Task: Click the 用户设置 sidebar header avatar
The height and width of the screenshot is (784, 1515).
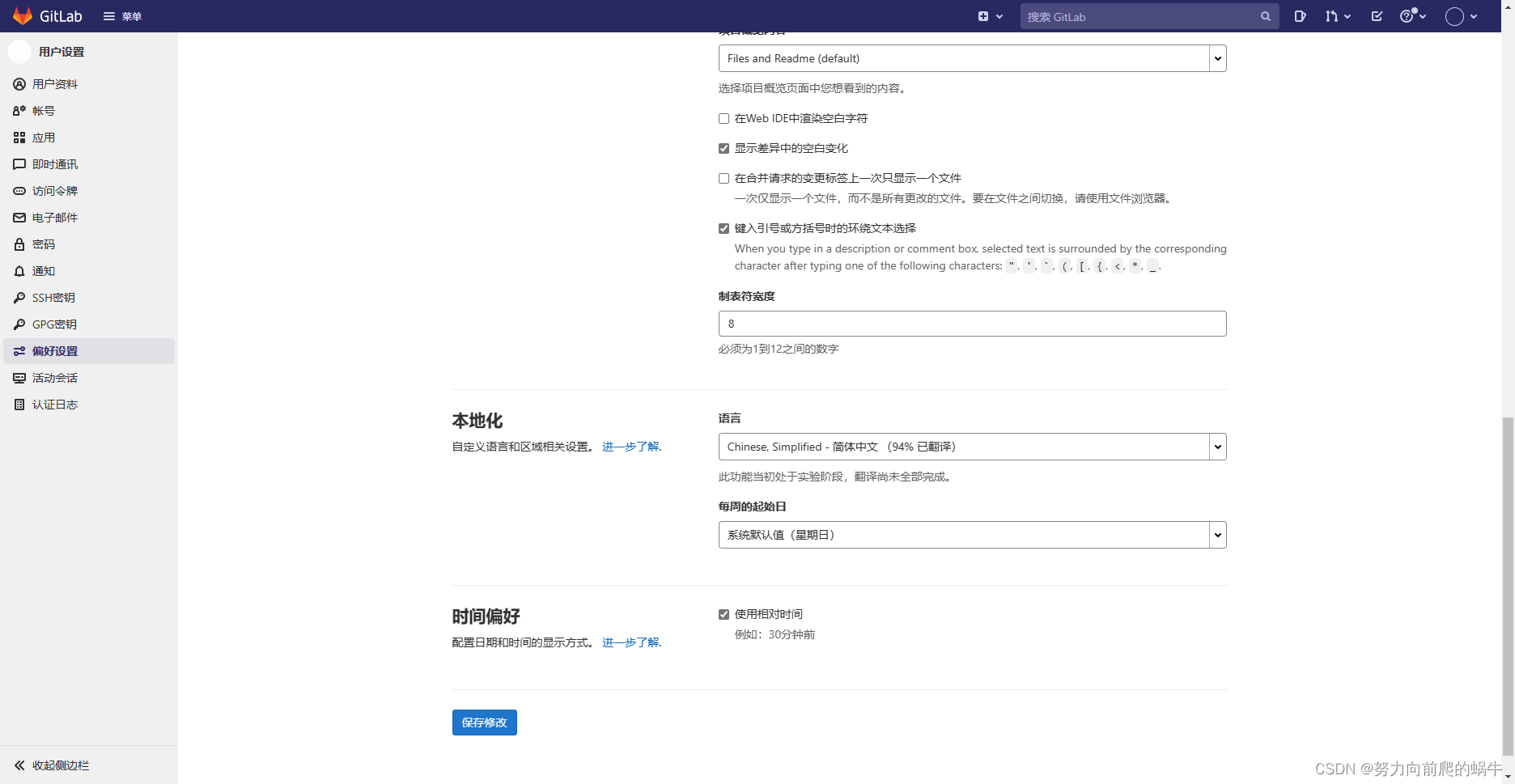Action: point(19,52)
